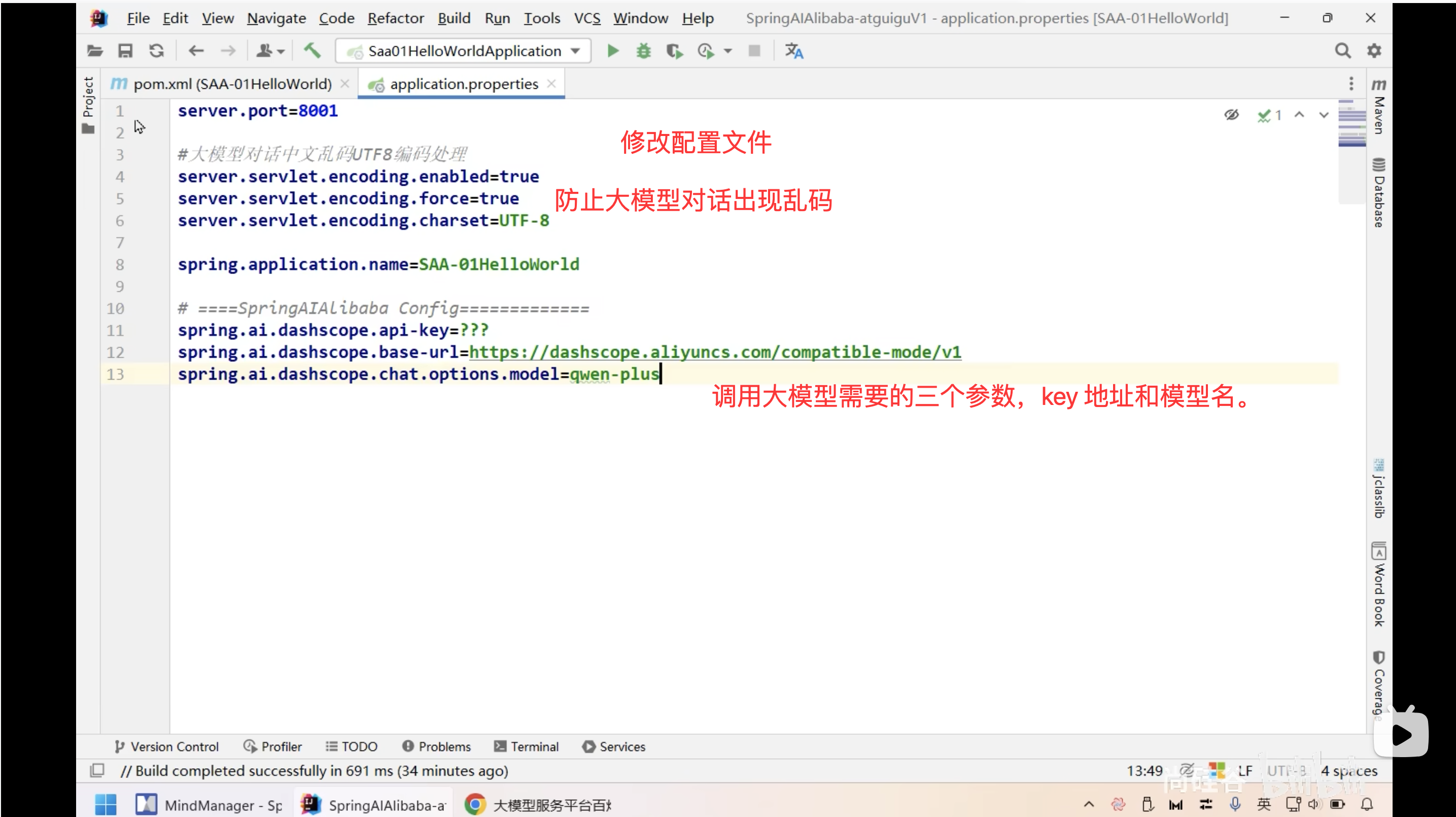
Task: Click the Save All disk icon
Action: (x=125, y=51)
